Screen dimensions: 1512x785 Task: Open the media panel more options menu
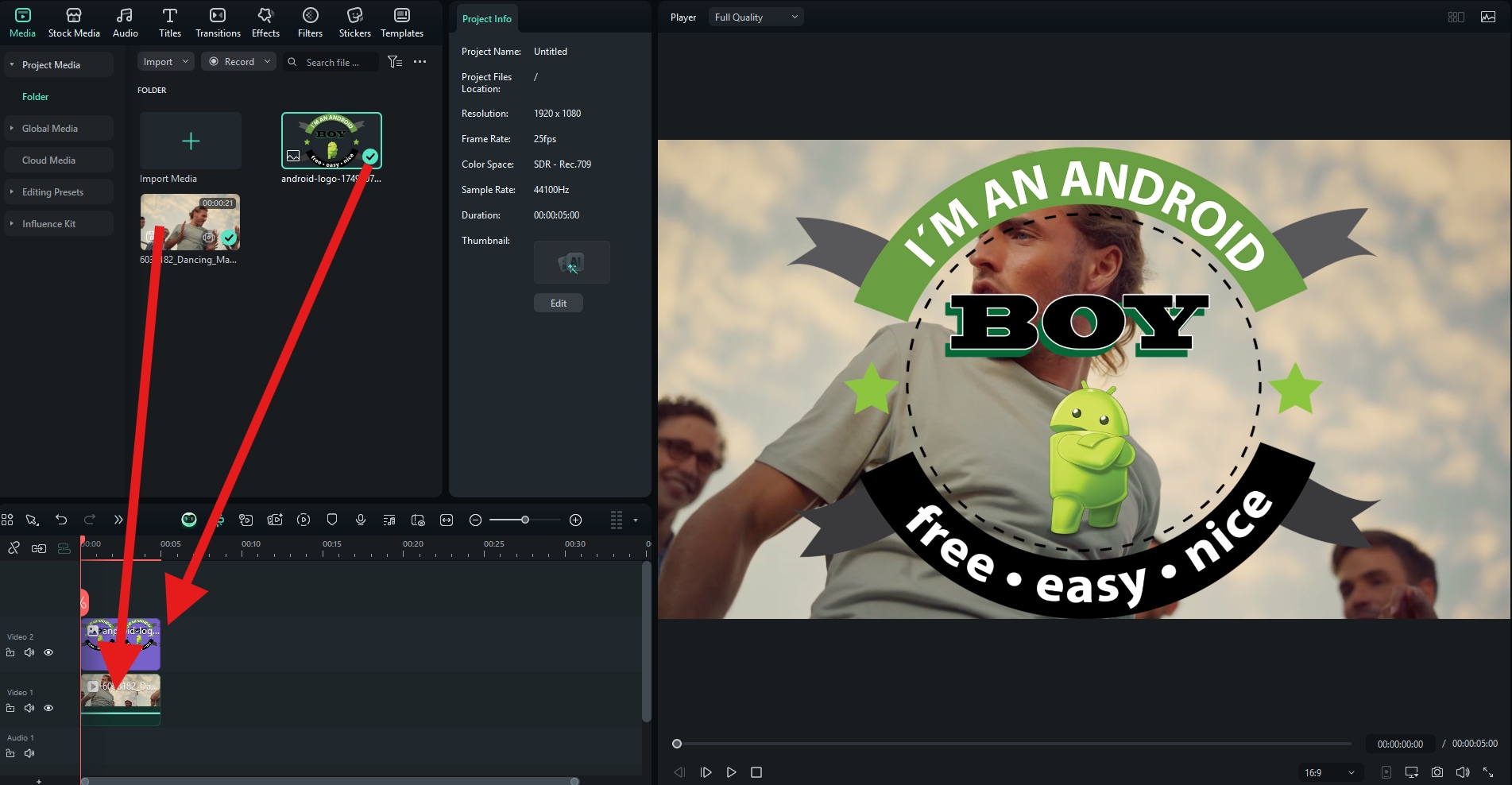tap(420, 61)
